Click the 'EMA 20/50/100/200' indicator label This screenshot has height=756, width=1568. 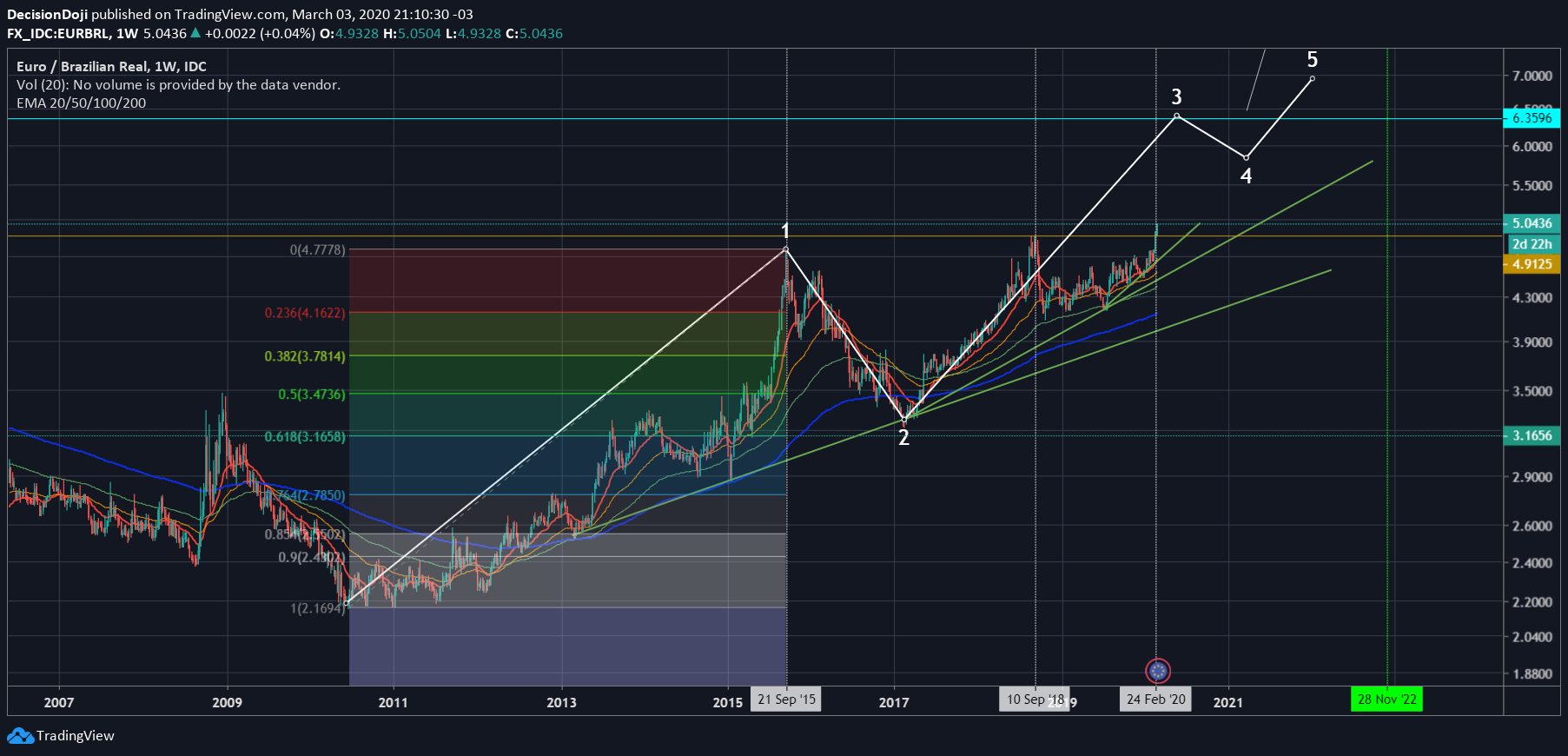[81, 103]
